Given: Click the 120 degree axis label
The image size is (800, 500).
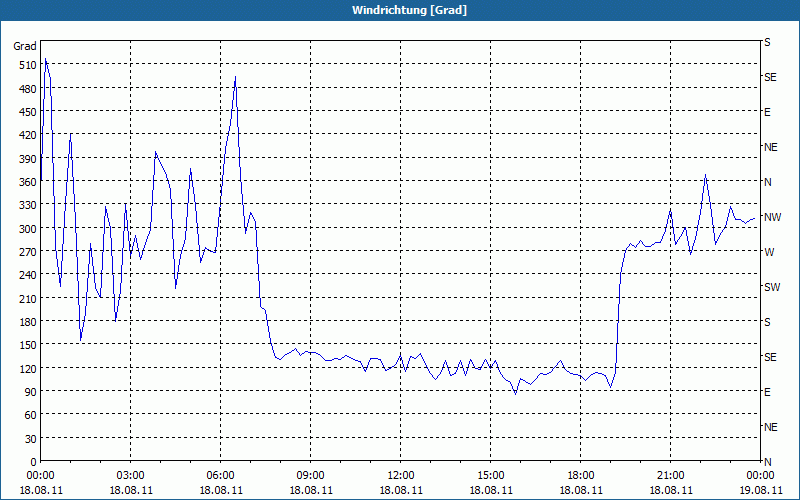Looking at the screenshot, I should click(28, 368).
